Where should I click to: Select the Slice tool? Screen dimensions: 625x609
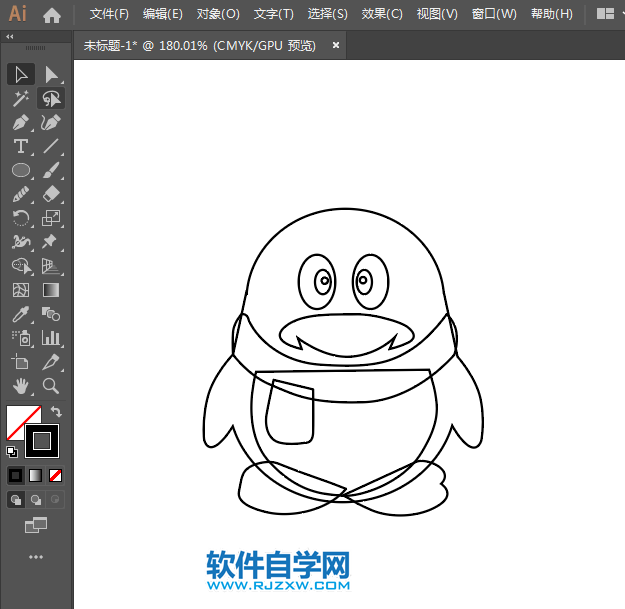pyautogui.click(x=51, y=362)
